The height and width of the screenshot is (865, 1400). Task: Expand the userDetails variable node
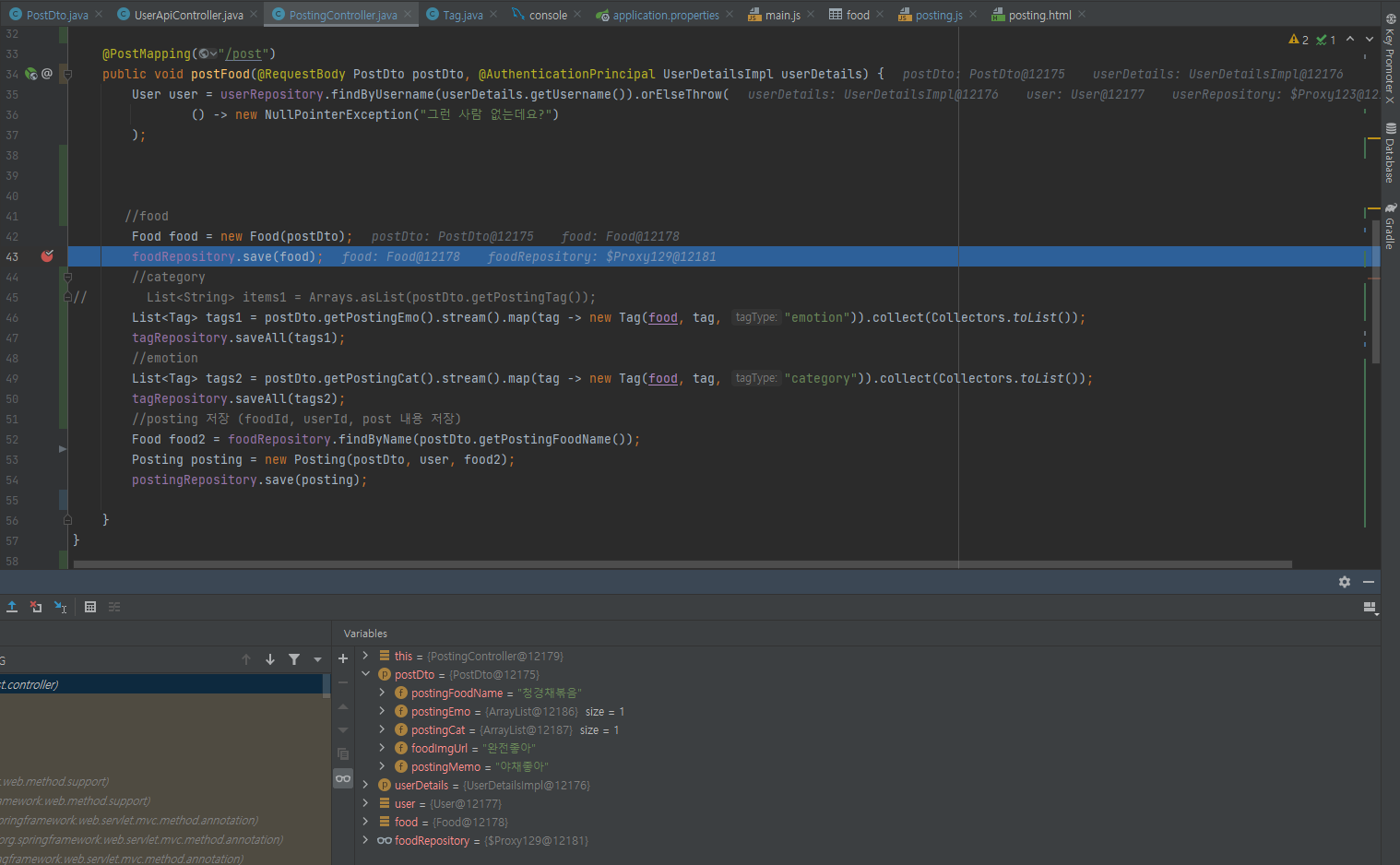(366, 785)
